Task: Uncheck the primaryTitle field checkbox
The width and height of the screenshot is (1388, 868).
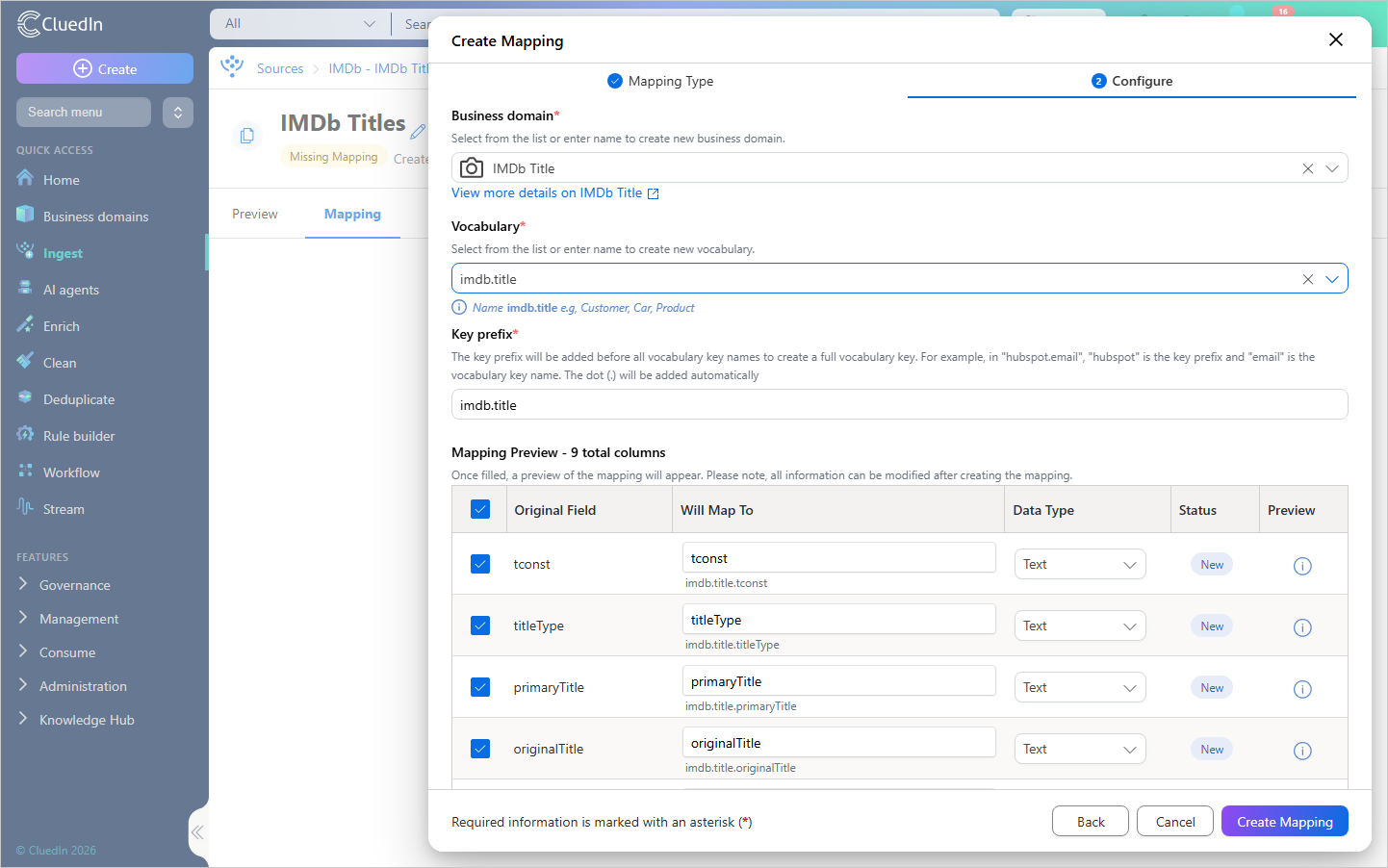Action: point(480,687)
